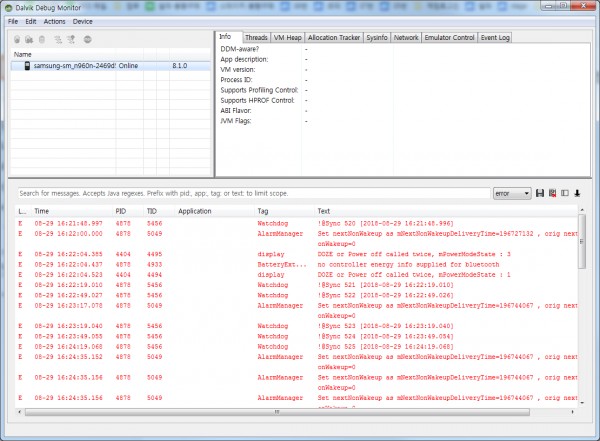
Task: Open the Edit menu
Action: point(31,21)
